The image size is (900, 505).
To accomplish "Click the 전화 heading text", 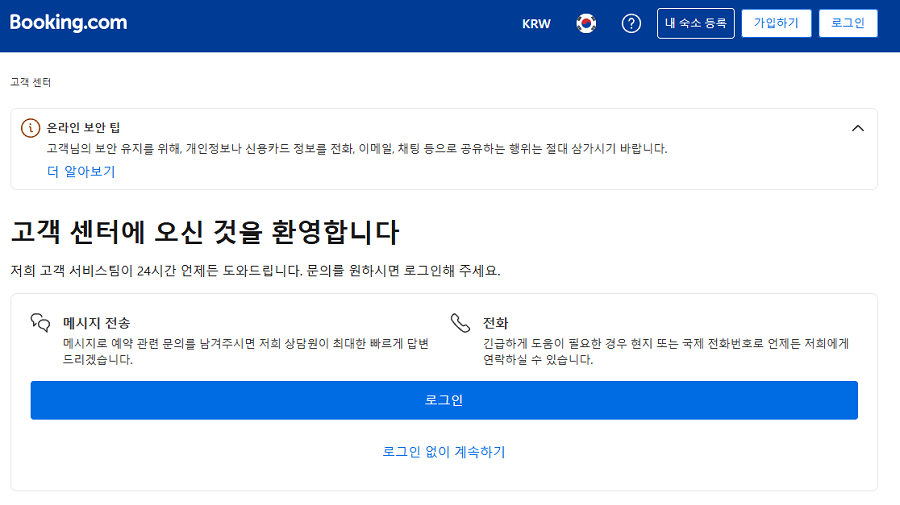I will point(495,323).
